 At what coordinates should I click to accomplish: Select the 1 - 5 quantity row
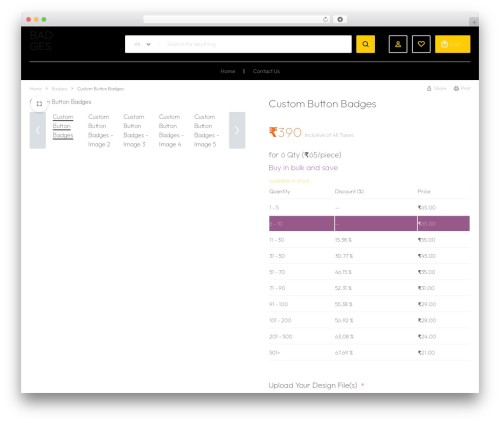tap(369, 207)
